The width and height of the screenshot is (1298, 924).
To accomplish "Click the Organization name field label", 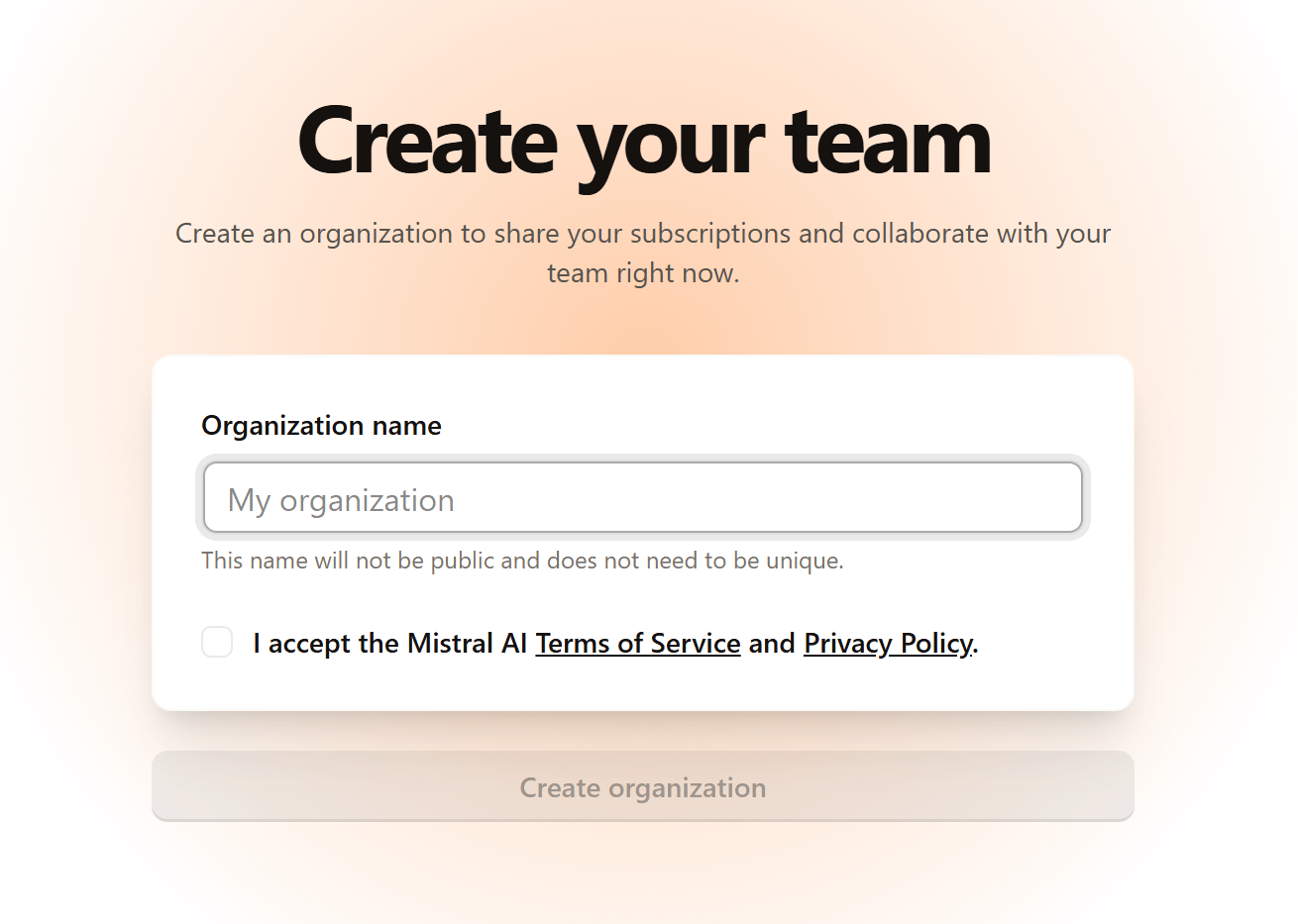I will click(x=321, y=426).
